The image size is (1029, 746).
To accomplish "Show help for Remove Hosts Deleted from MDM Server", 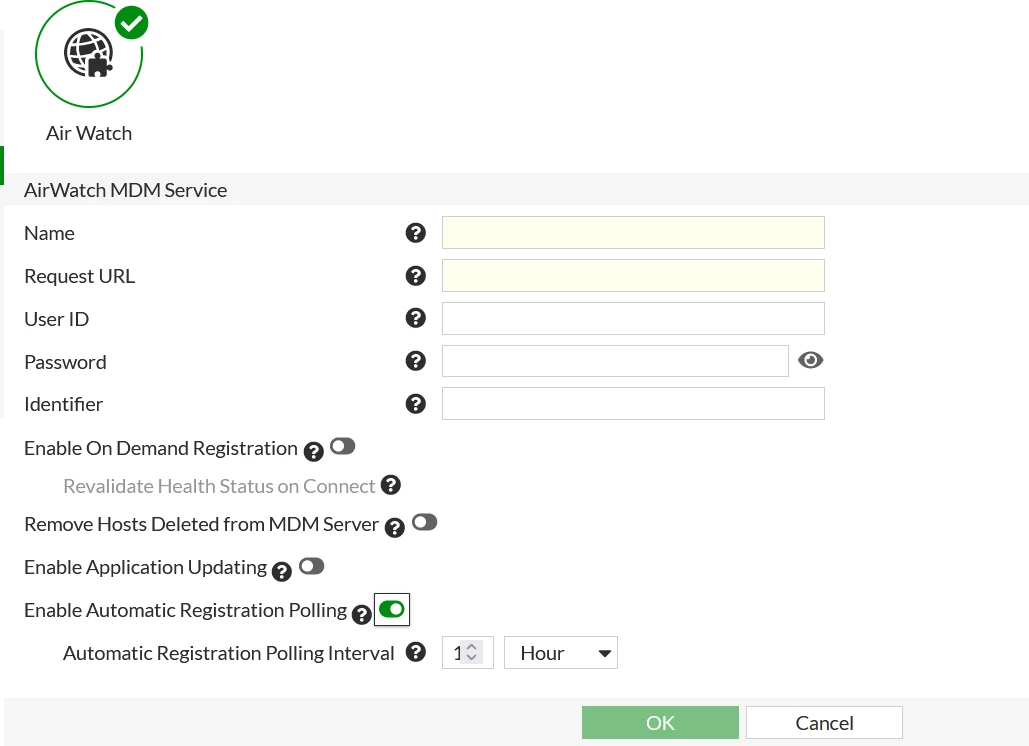I will (394, 528).
